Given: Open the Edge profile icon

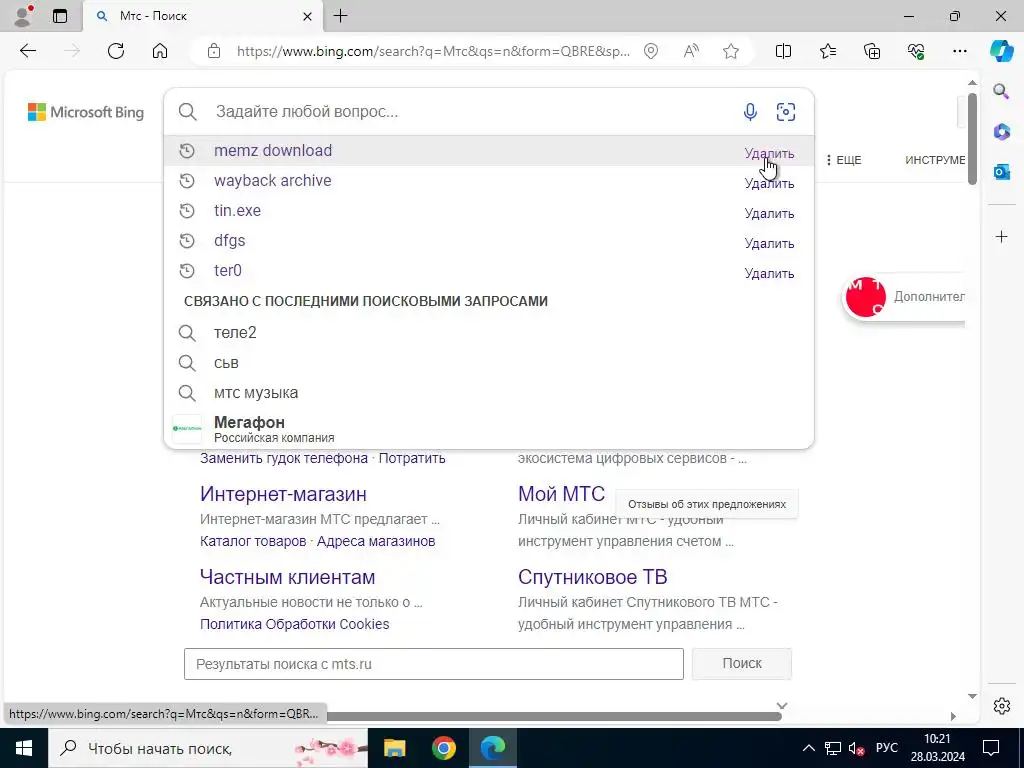Looking at the screenshot, I should [x=24, y=16].
